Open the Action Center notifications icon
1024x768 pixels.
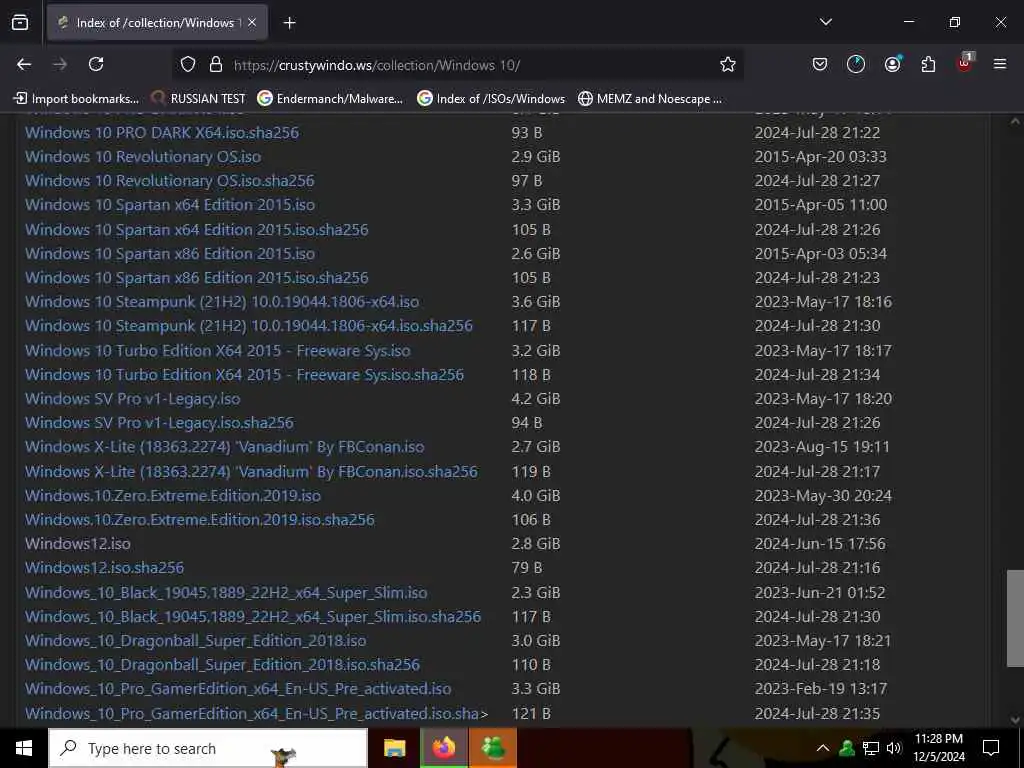coord(991,748)
